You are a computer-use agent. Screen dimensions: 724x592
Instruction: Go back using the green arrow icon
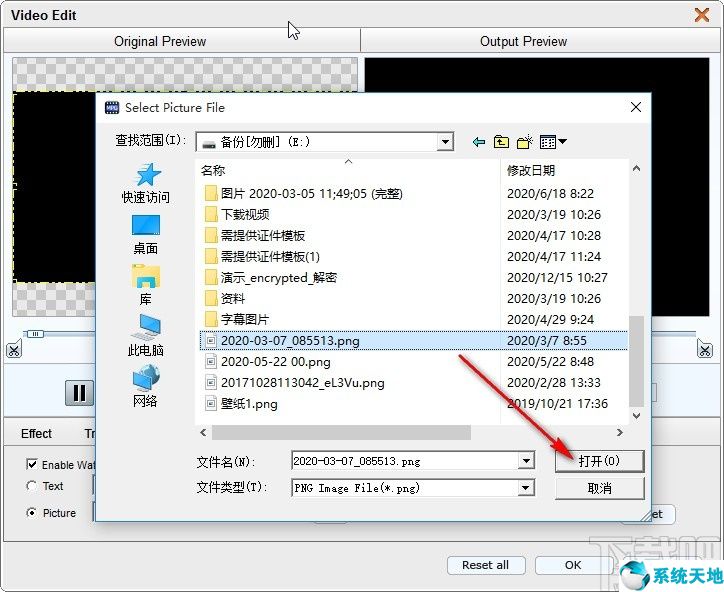coord(479,142)
